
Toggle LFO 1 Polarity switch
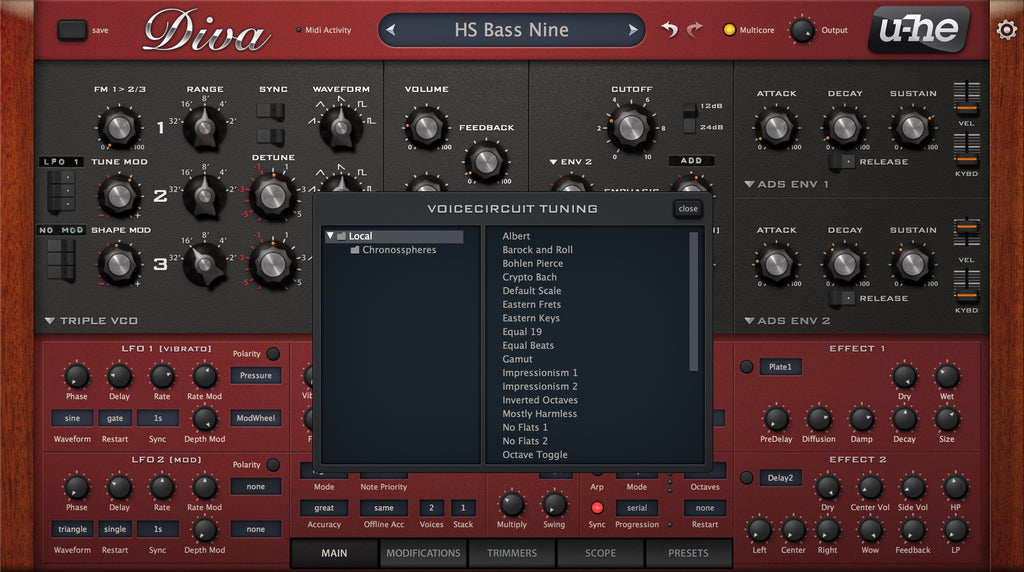[x=273, y=354]
